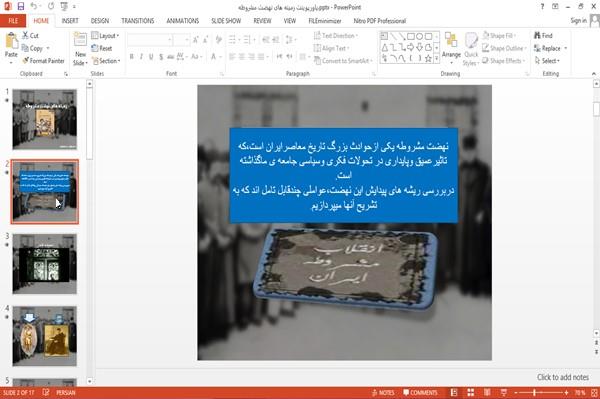This screenshot has width=600, height=399.
Task: Expand the shapes gallery More arrow
Action: 436,58
